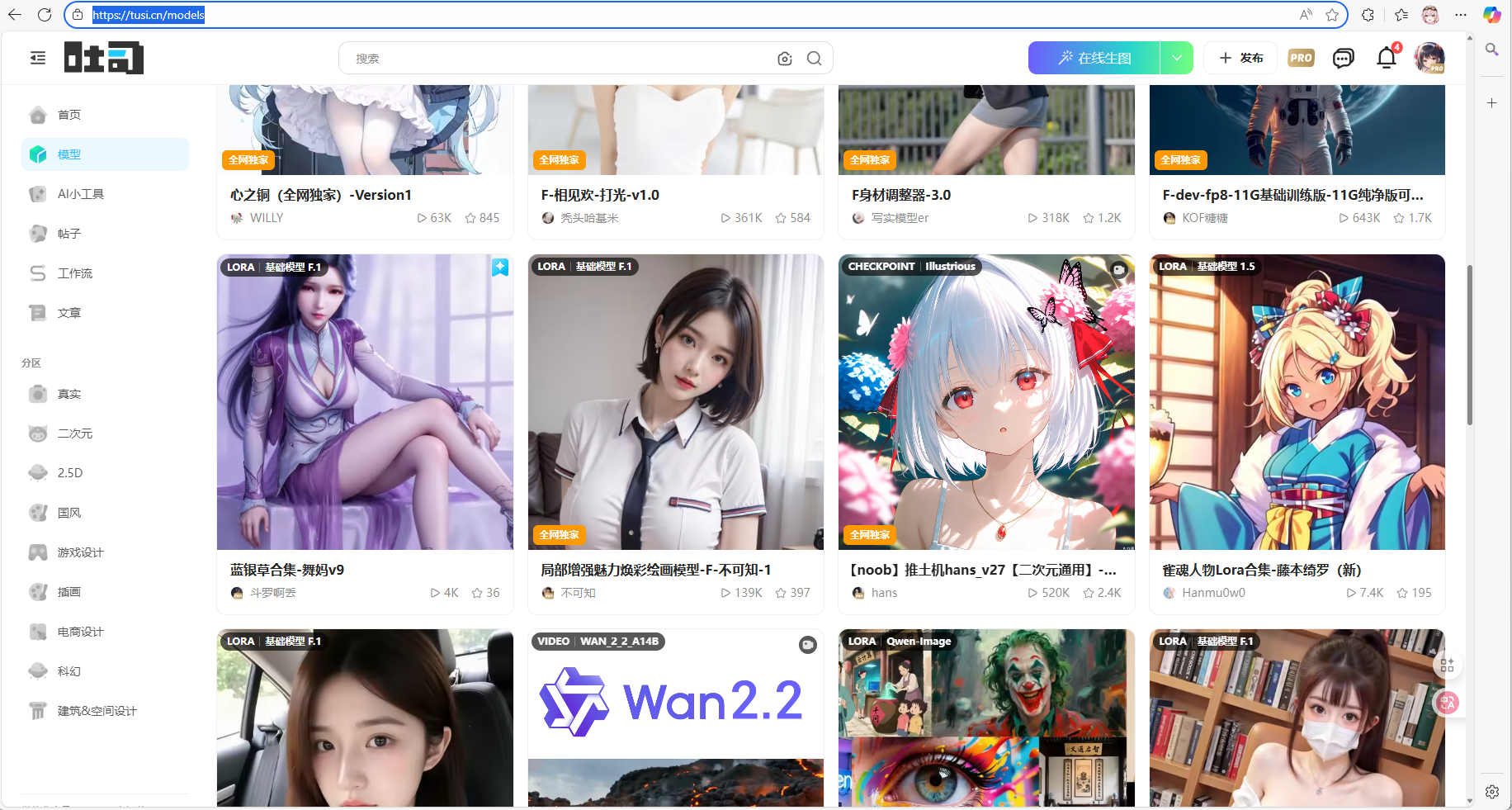
Task: Open the chat messages icon
Action: click(1343, 58)
